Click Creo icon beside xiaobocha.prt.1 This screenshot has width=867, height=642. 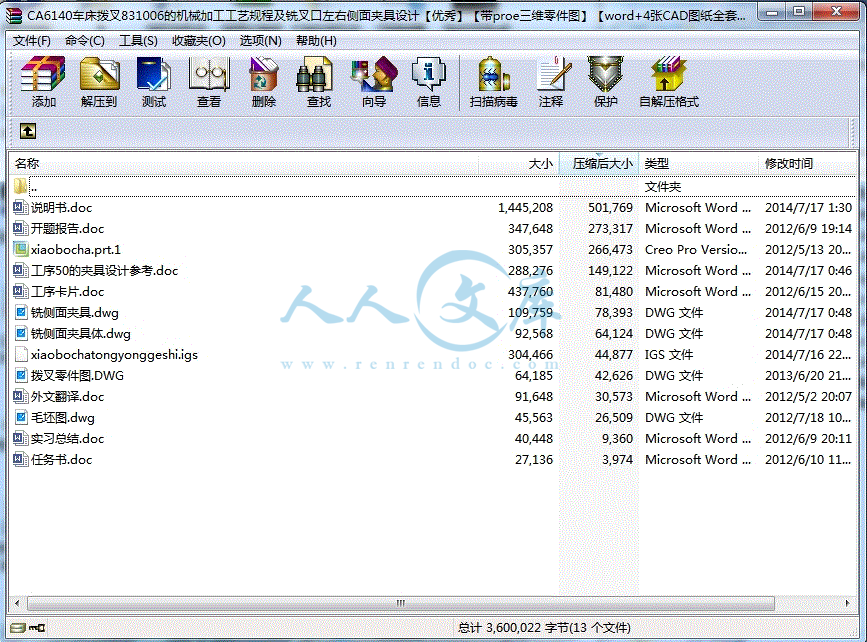tap(20, 249)
